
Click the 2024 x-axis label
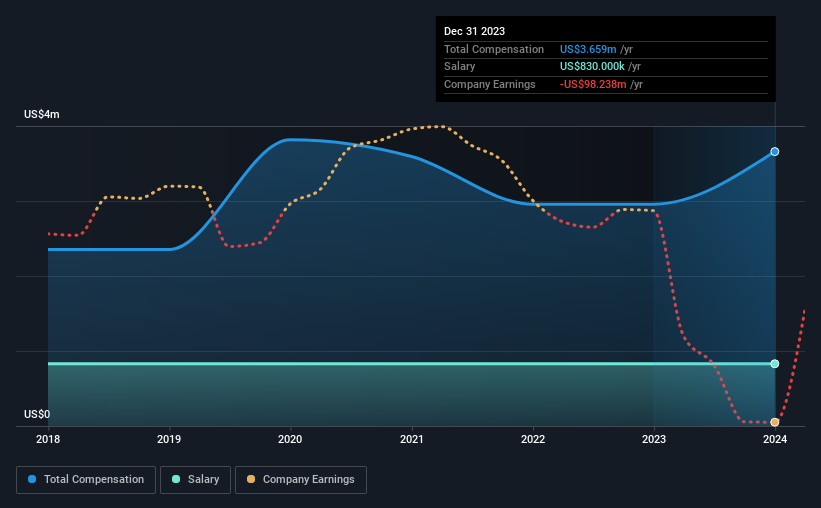[x=775, y=439]
